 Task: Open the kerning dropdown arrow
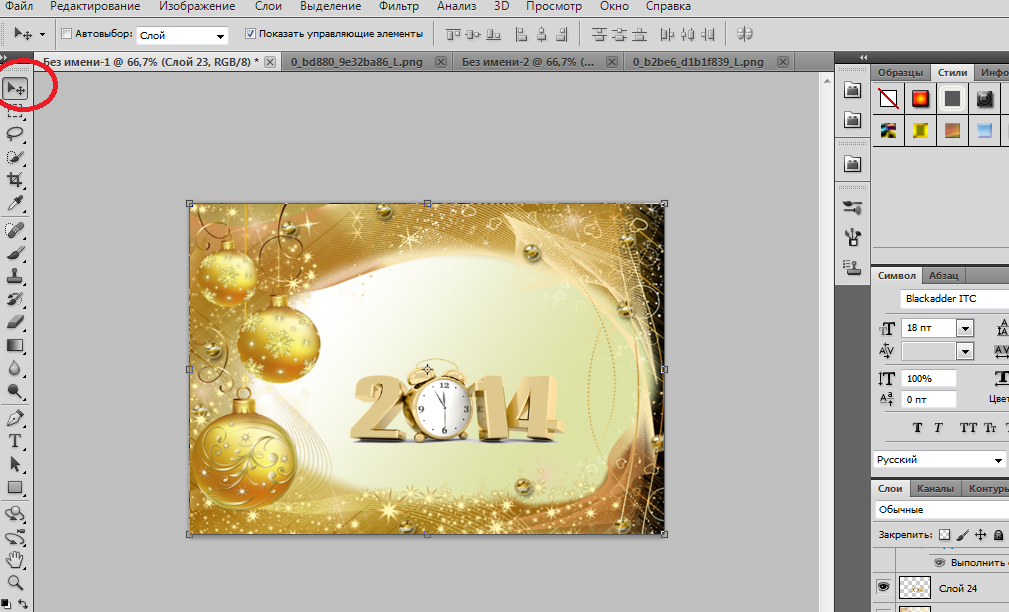point(965,351)
